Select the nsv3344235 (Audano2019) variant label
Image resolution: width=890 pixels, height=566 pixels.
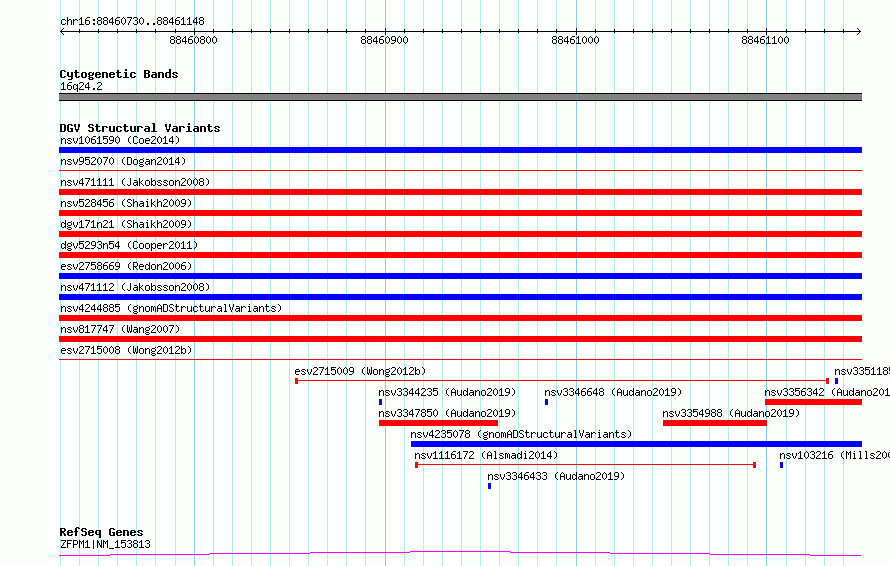pyautogui.click(x=447, y=392)
